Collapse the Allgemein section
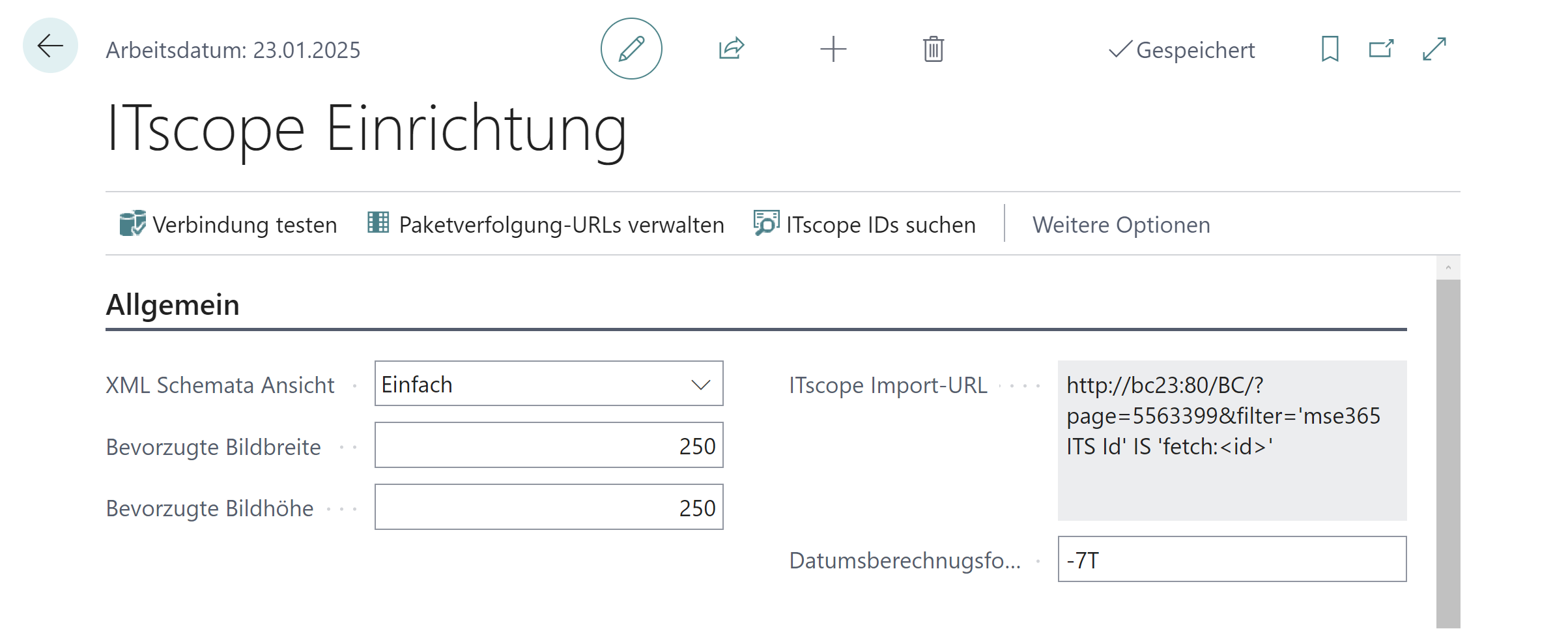Image resolution: width=1568 pixels, height=629 pixels. pos(173,304)
